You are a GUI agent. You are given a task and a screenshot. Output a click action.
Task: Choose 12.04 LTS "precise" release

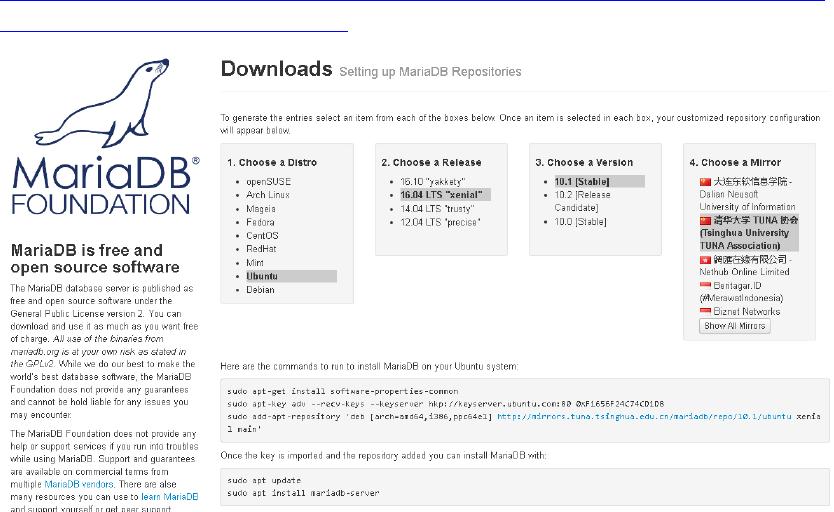pos(440,222)
